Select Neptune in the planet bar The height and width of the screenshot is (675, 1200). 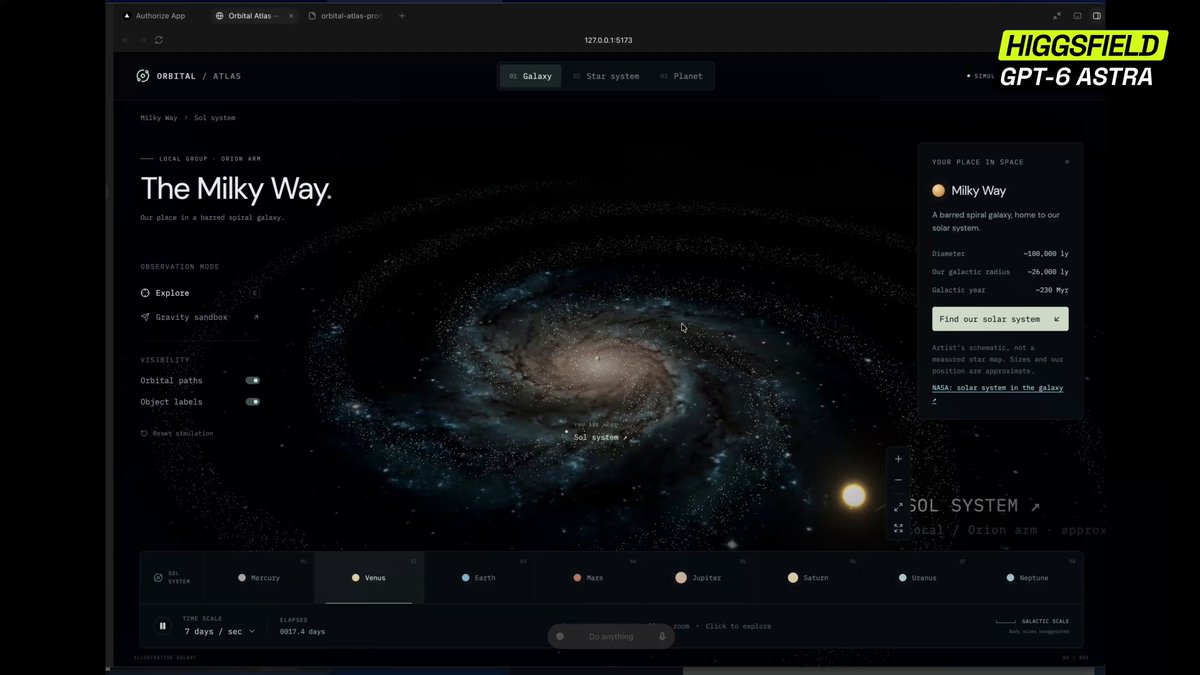[x=1028, y=578]
